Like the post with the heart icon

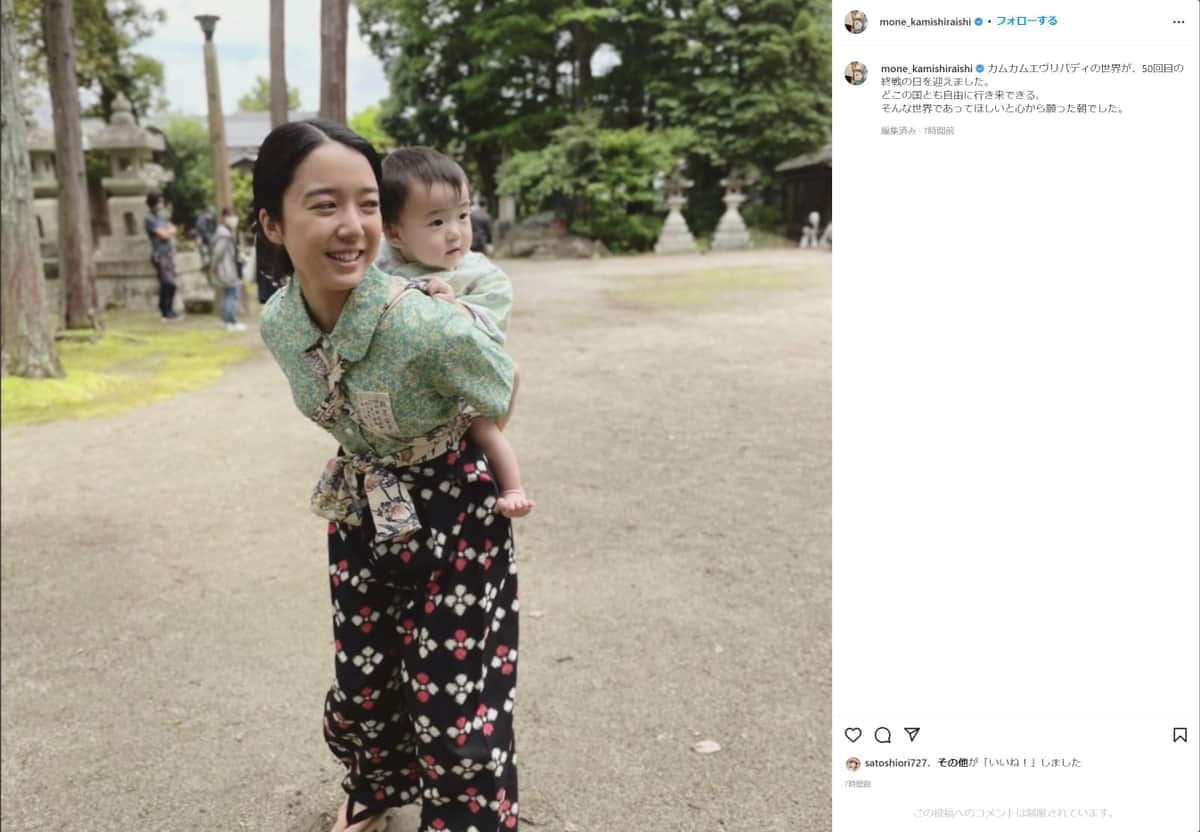point(853,735)
